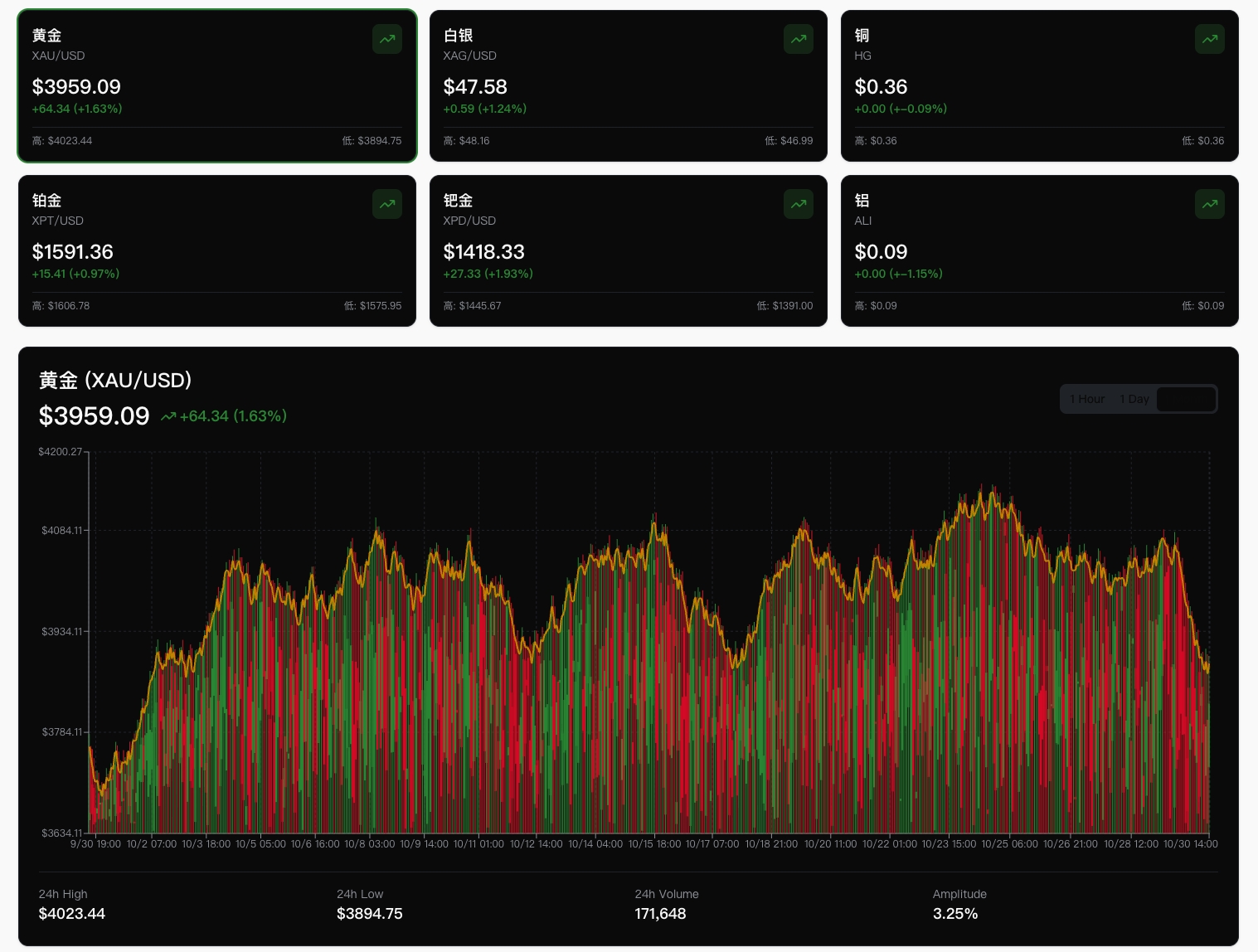Click the trend-line icon on the 白银 silver card
This screenshot has width=1258, height=952.
(x=797, y=38)
